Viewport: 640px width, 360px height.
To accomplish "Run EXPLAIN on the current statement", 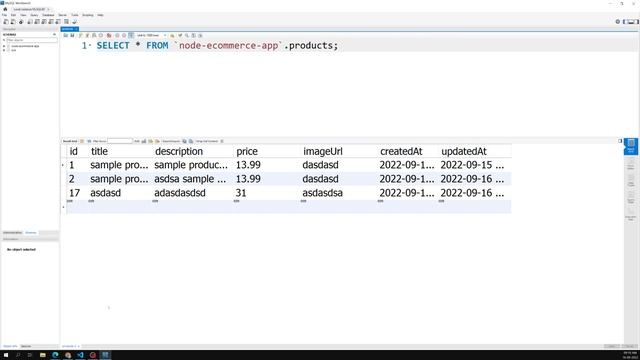I will click(94, 36).
